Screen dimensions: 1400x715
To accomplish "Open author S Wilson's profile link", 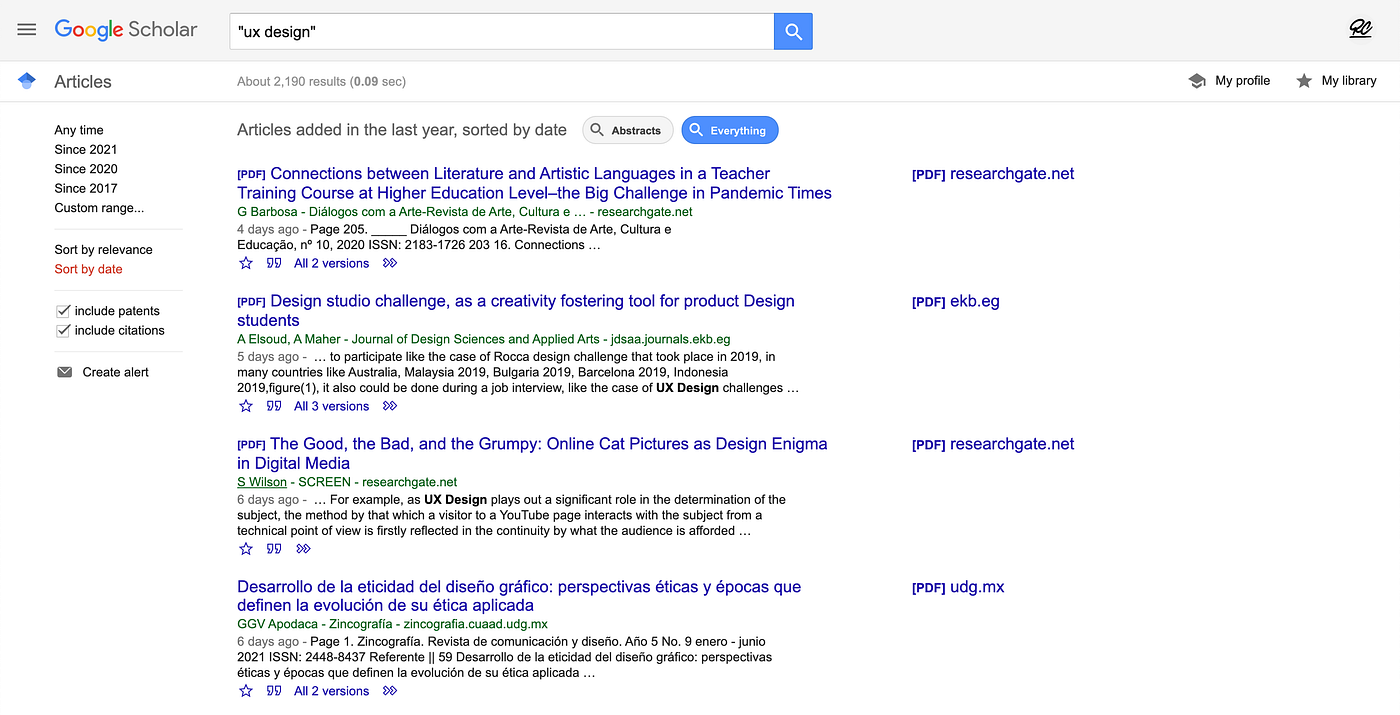I will point(262,482).
